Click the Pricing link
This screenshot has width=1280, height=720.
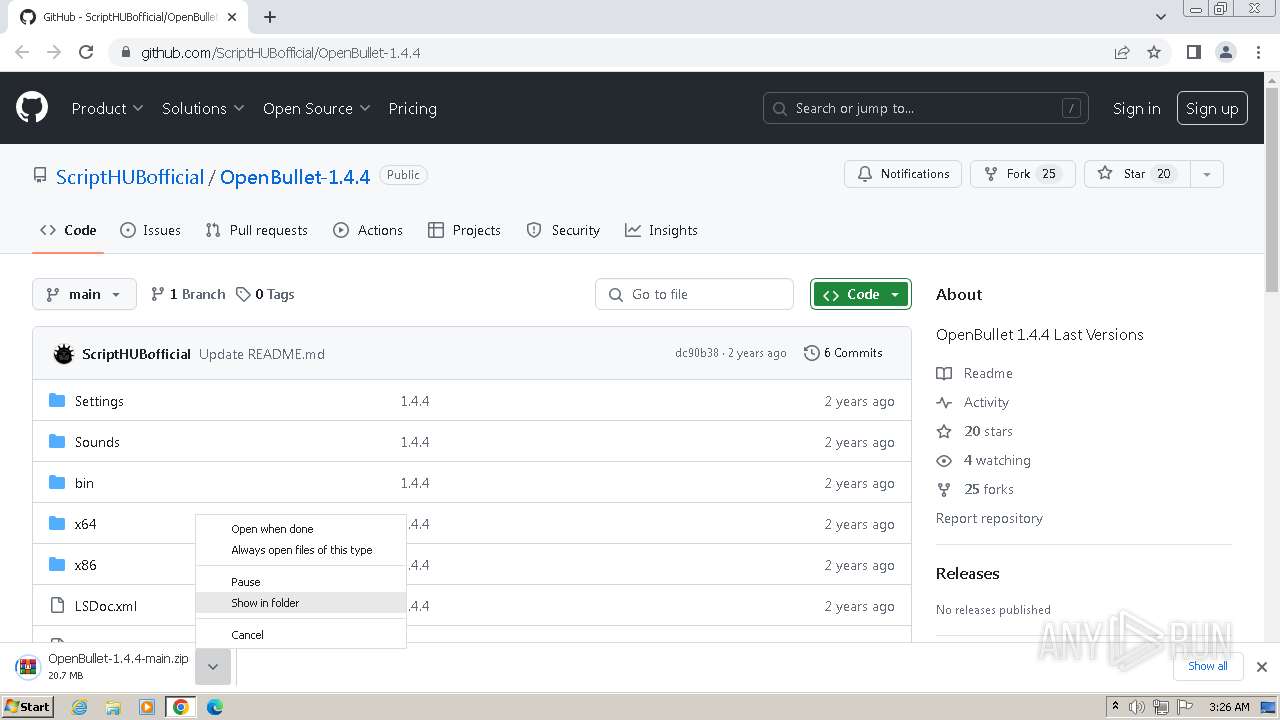(412, 108)
